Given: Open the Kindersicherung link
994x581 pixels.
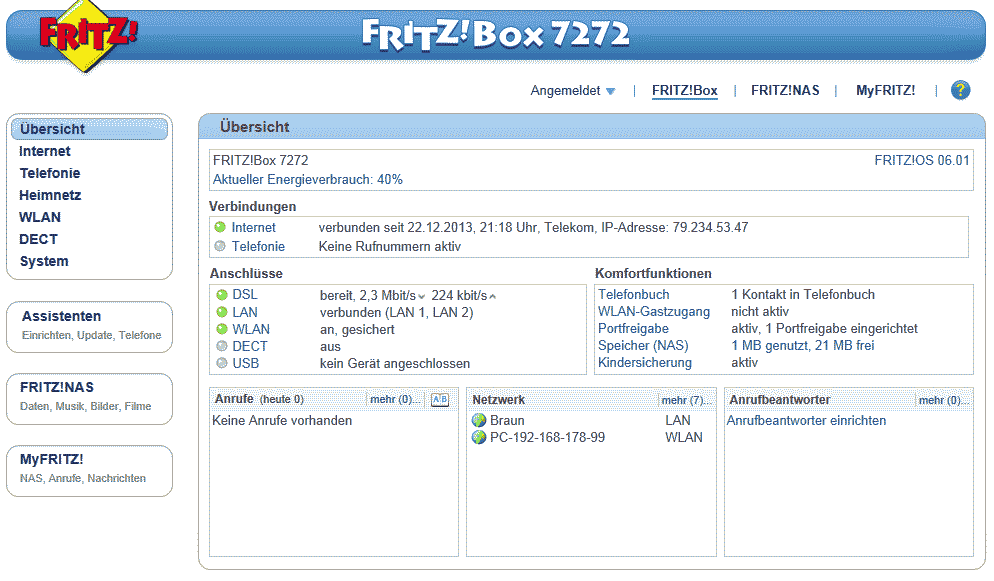Looking at the screenshot, I should pyautogui.click(x=645, y=363).
